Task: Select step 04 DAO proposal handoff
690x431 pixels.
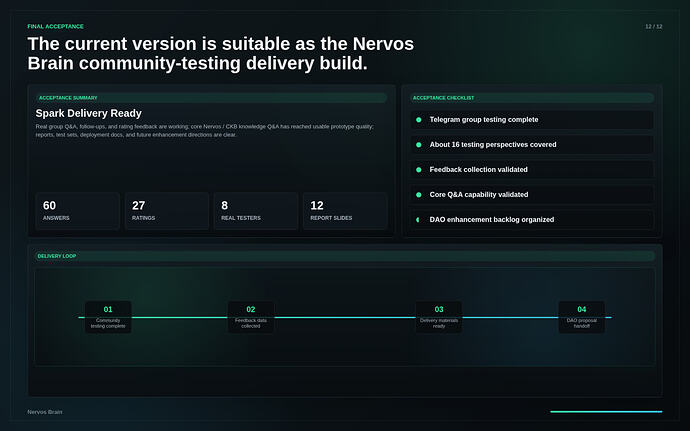Action: coord(581,317)
